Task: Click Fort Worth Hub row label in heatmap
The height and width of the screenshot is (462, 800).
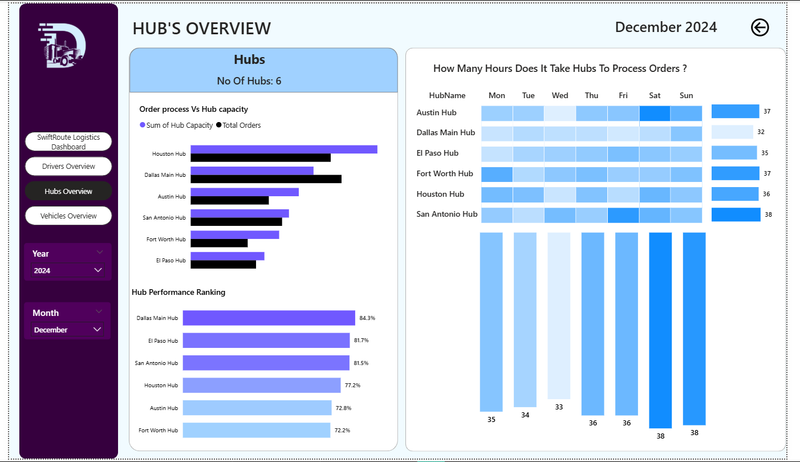Action: coord(445,174)
